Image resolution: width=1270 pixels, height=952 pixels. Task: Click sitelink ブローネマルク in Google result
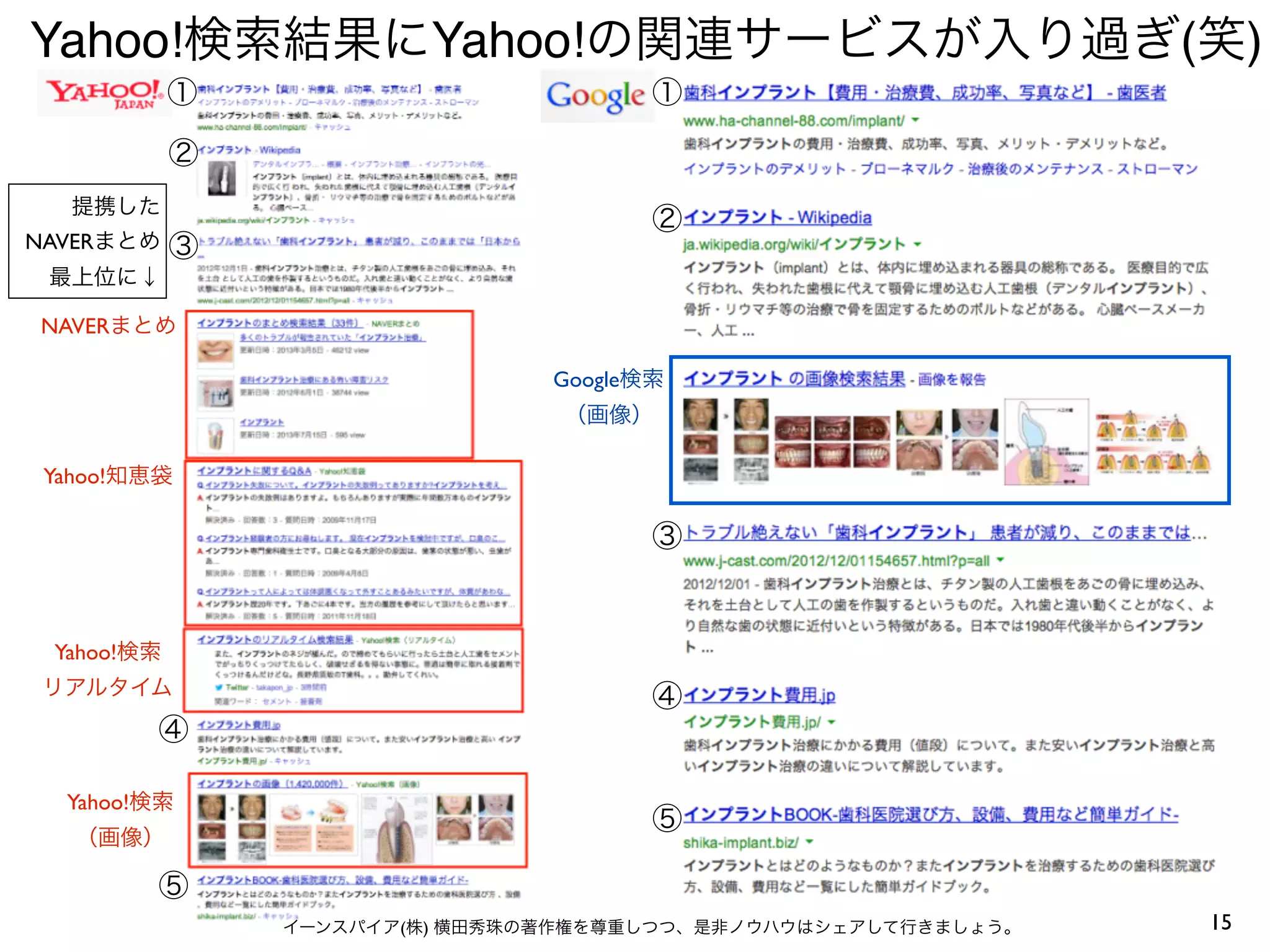pos(907,169)
